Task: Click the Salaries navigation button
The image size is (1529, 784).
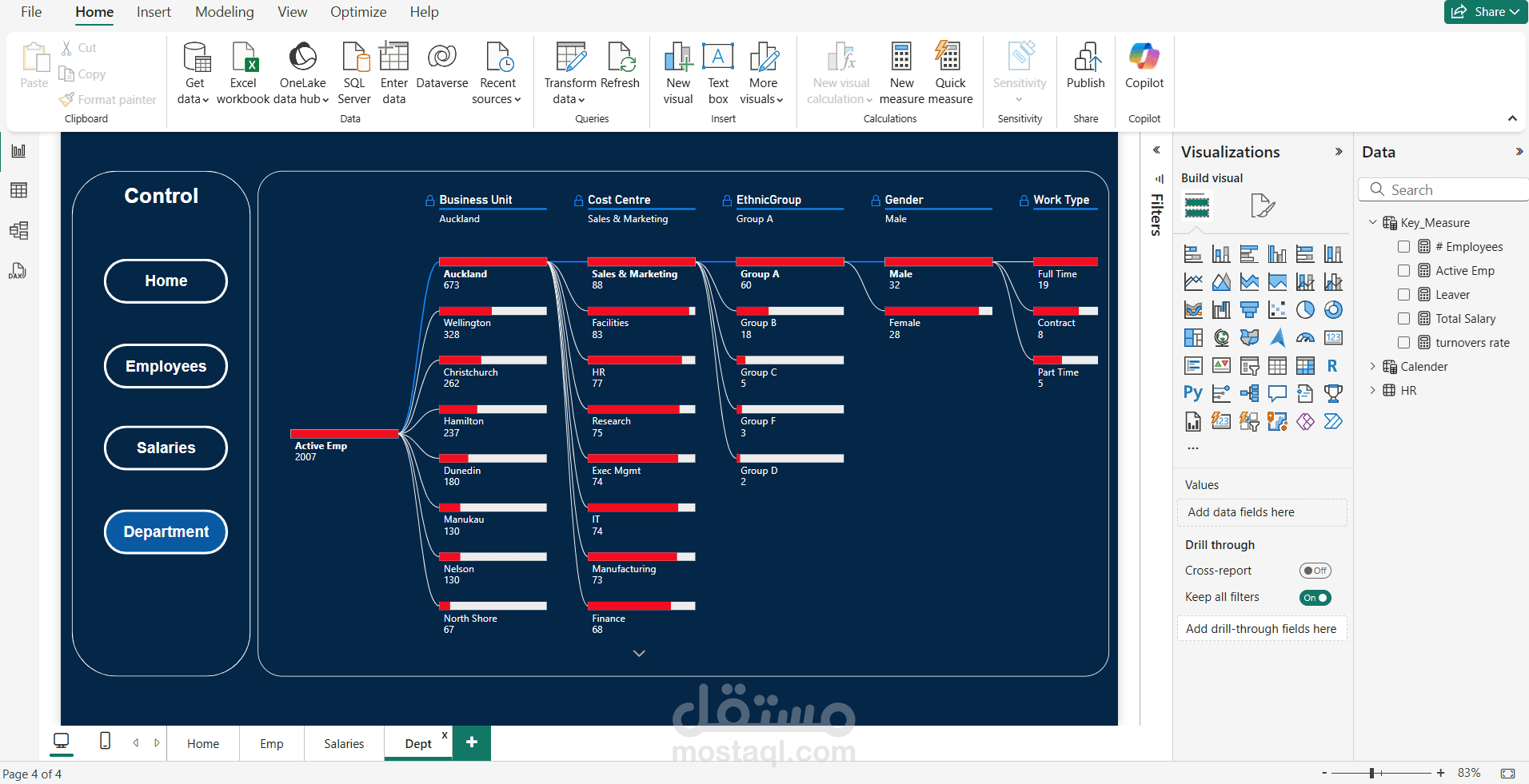Action: [166, 448]
